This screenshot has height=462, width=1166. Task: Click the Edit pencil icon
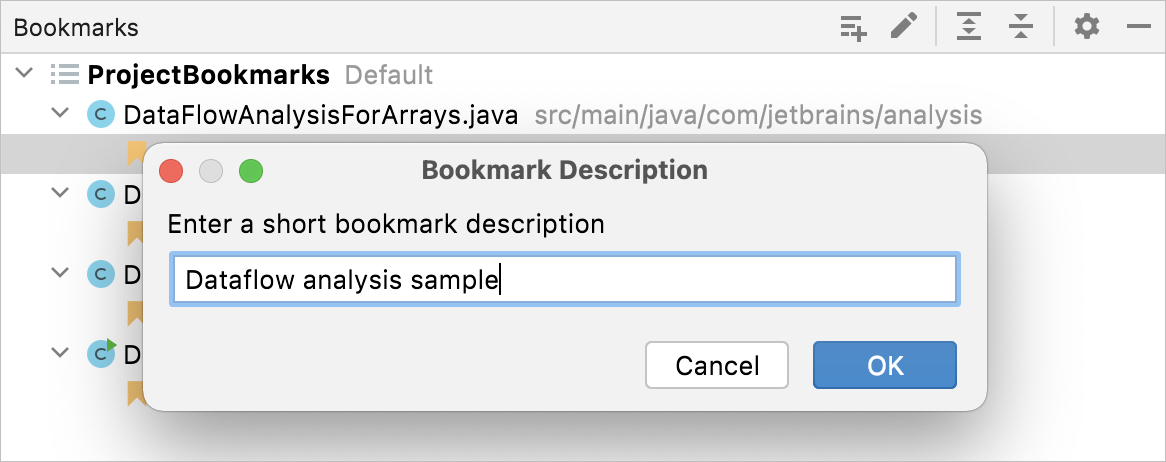point(904,28)
